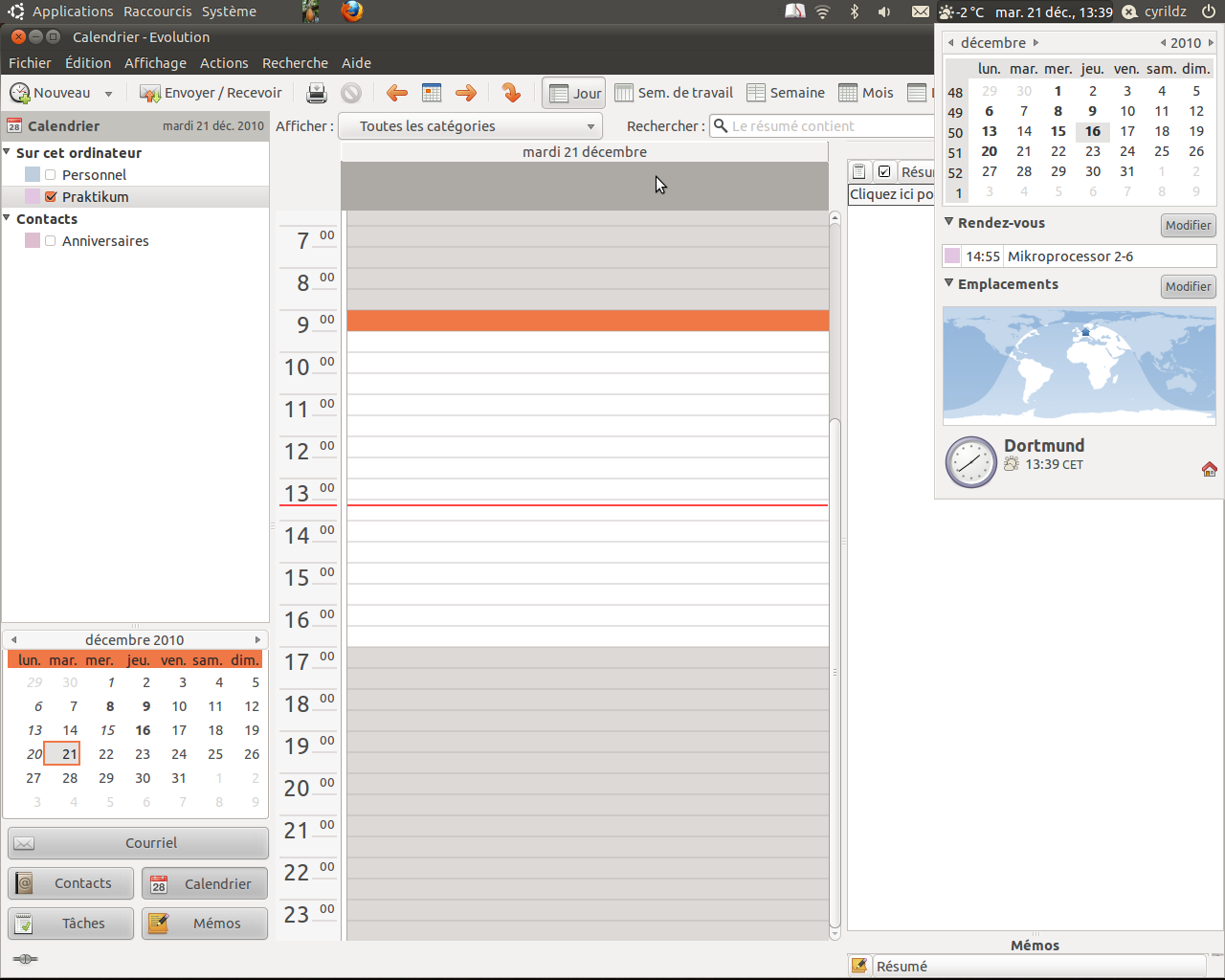The height and width of the screenshot is (980, 1225).
Task: Click the jump-to-date curved arrow icon
Action: point(511,93)
